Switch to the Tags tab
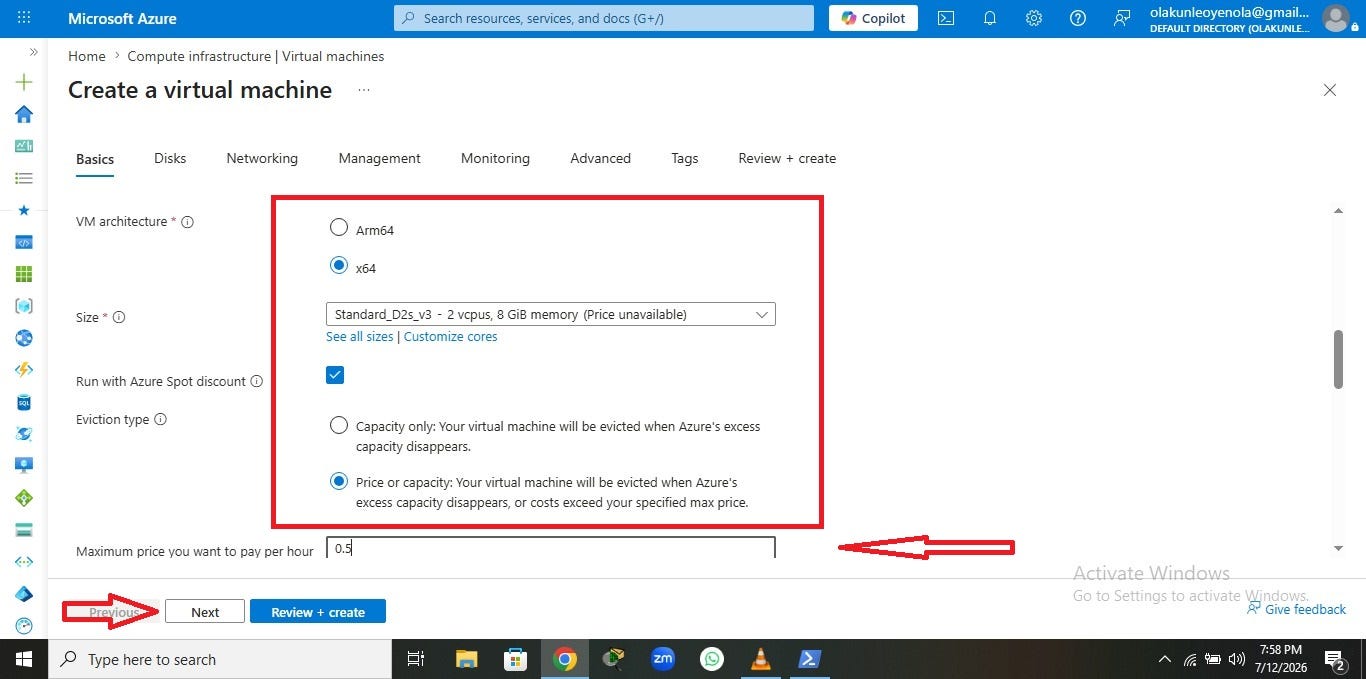 tap(685, 158)
